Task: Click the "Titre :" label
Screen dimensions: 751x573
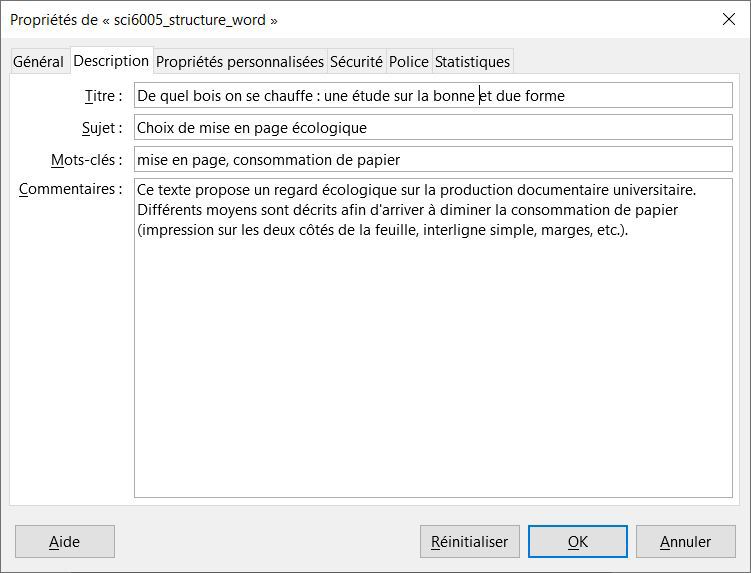Action: (103, 96)
